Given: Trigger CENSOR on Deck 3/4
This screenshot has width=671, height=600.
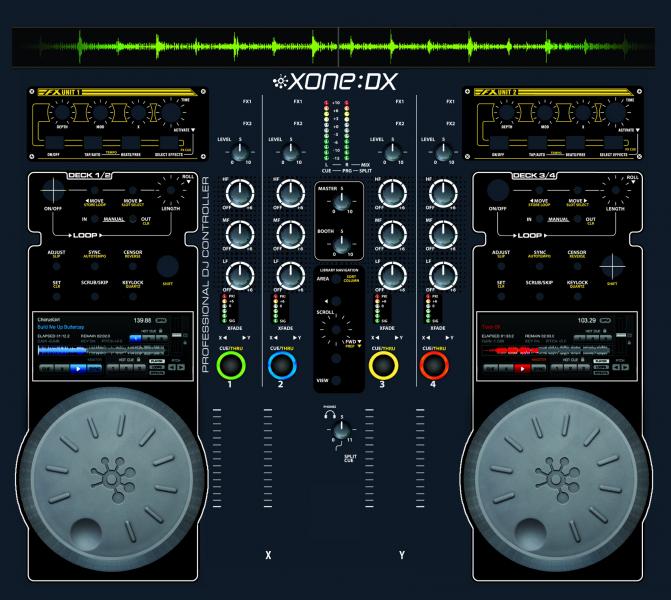Looking at the screenshot, I should pyautogui.click(x=577, y=266).
